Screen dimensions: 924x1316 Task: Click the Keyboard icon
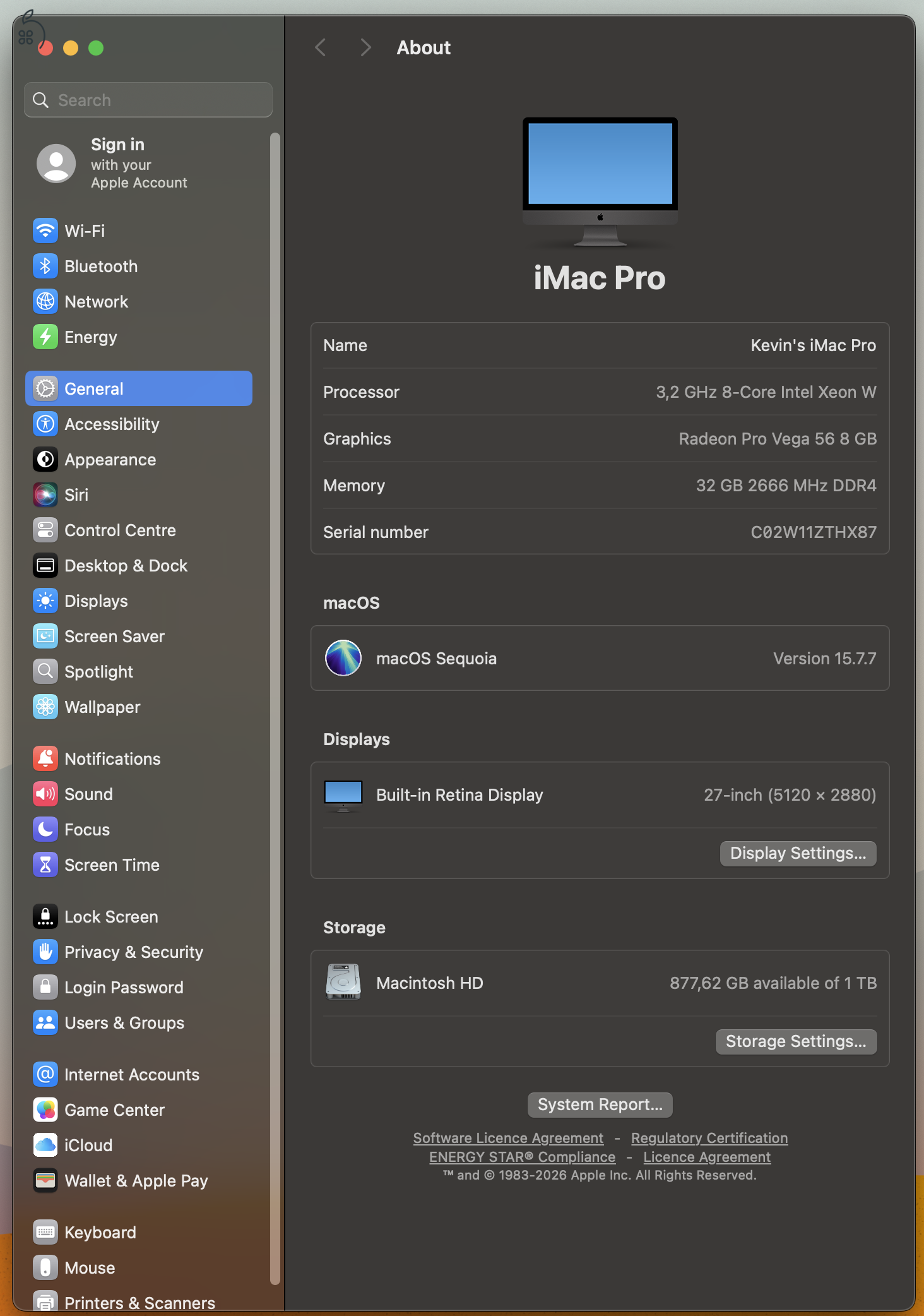click(x=45, y=1233)
